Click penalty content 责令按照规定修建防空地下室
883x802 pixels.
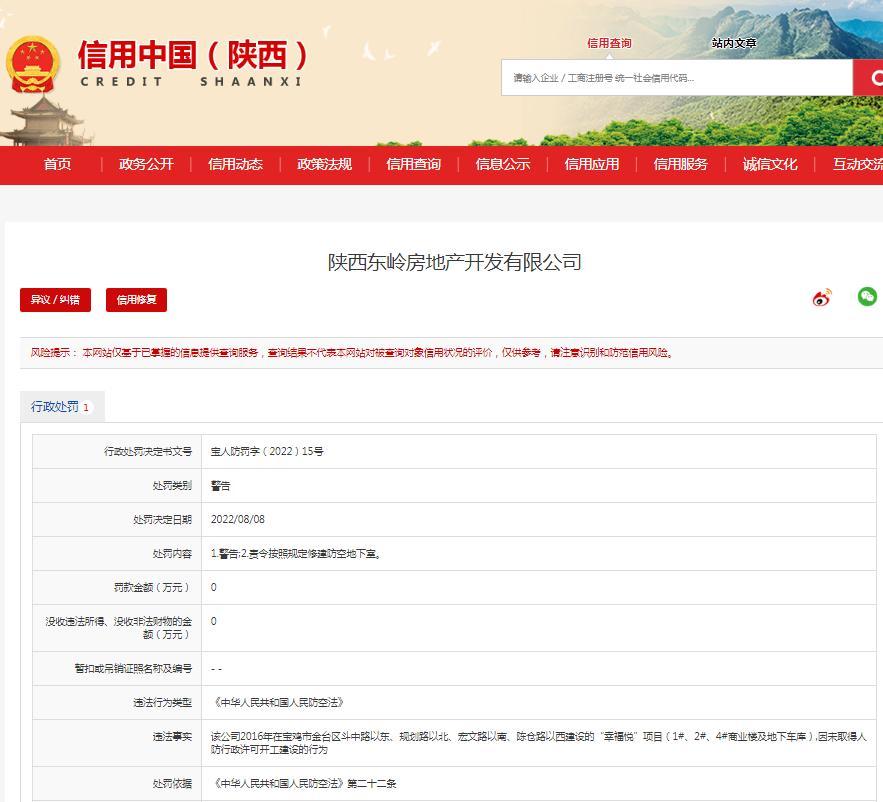coord(315,554)
